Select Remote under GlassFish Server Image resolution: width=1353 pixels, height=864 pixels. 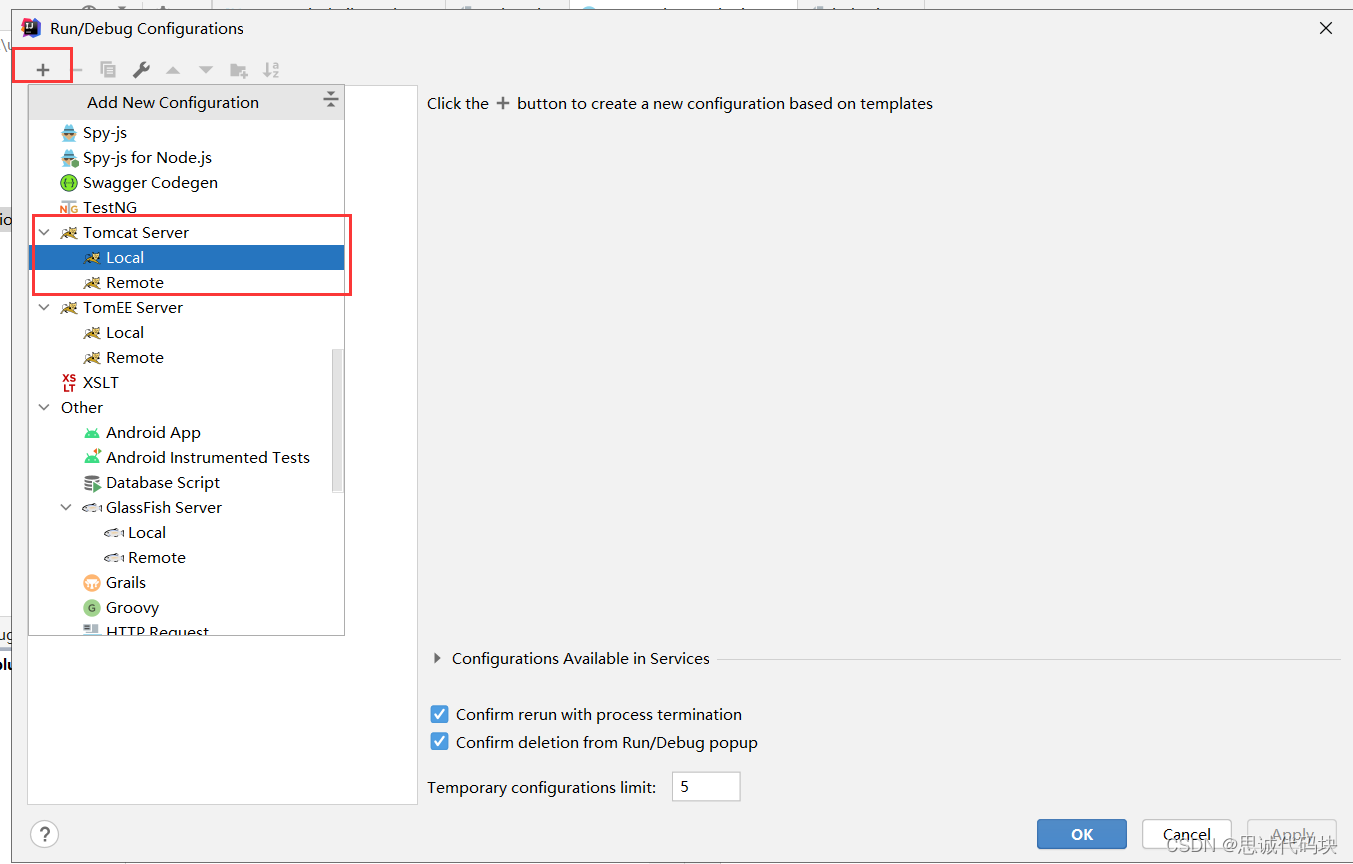click(x=187, y=558)
